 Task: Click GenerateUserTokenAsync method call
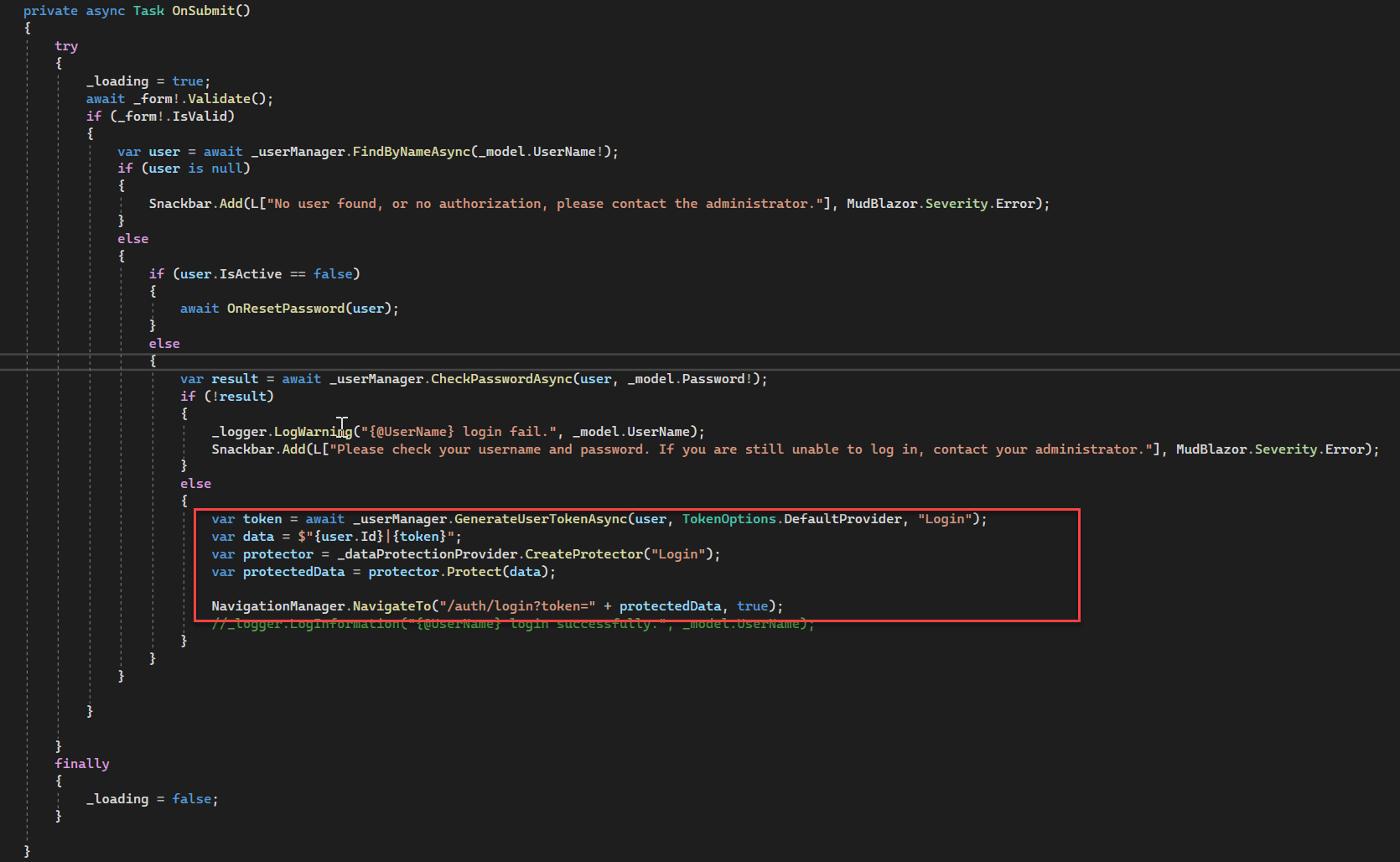541,519
